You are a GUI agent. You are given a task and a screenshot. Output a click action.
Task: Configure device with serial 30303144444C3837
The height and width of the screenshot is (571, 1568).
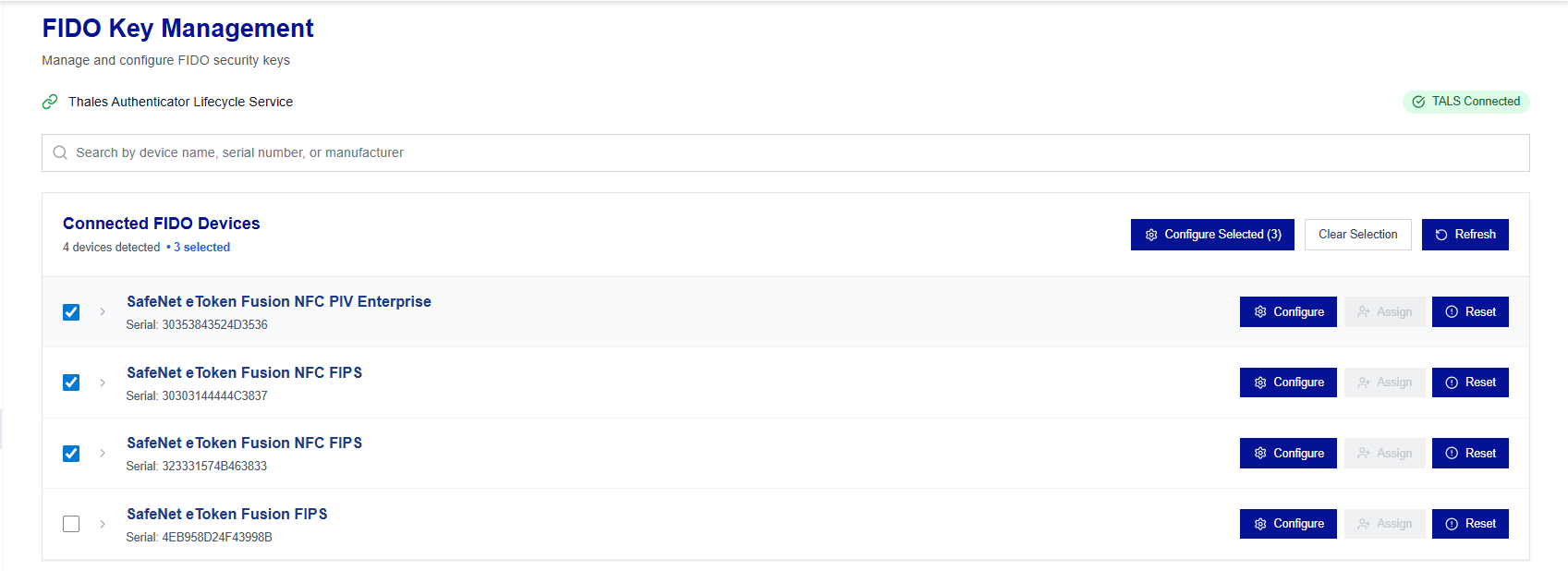click(x=1288, y=383)
